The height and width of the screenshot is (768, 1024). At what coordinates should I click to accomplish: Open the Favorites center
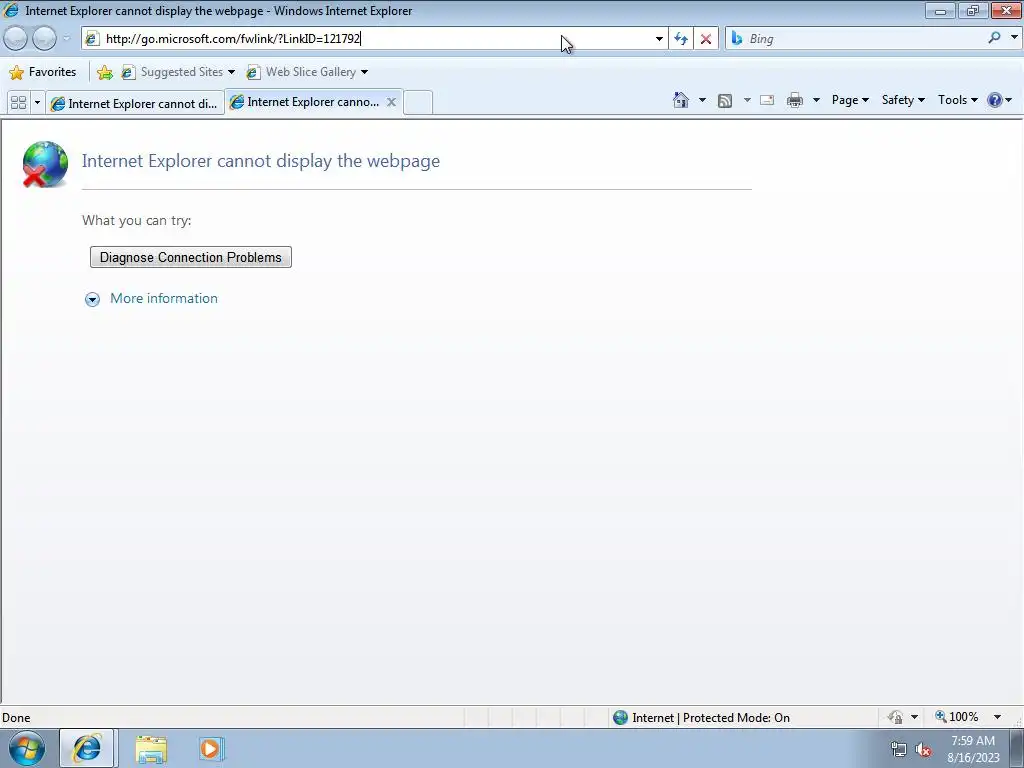(x=42, y=72)
